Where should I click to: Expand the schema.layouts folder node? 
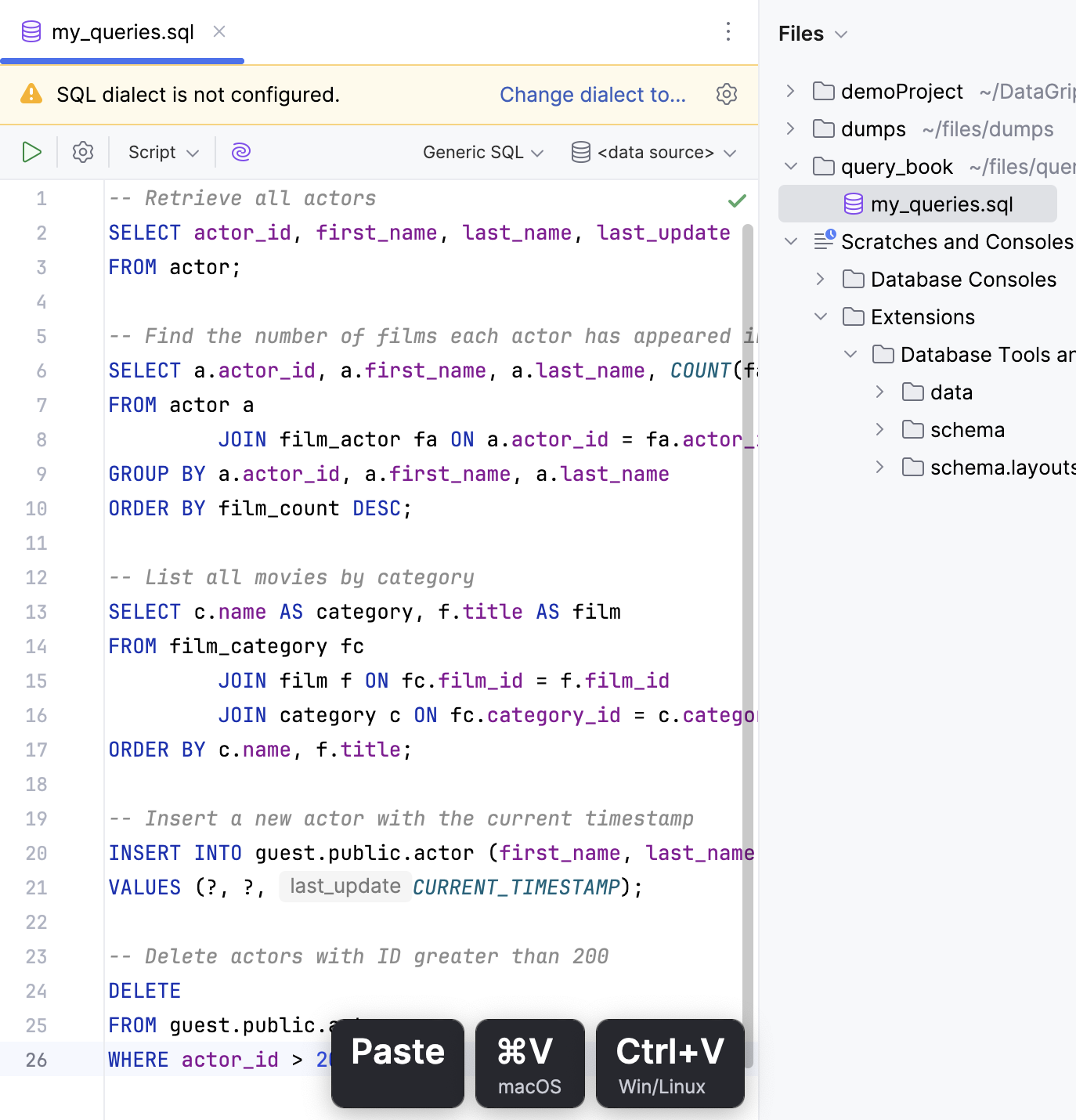[880, 467]
